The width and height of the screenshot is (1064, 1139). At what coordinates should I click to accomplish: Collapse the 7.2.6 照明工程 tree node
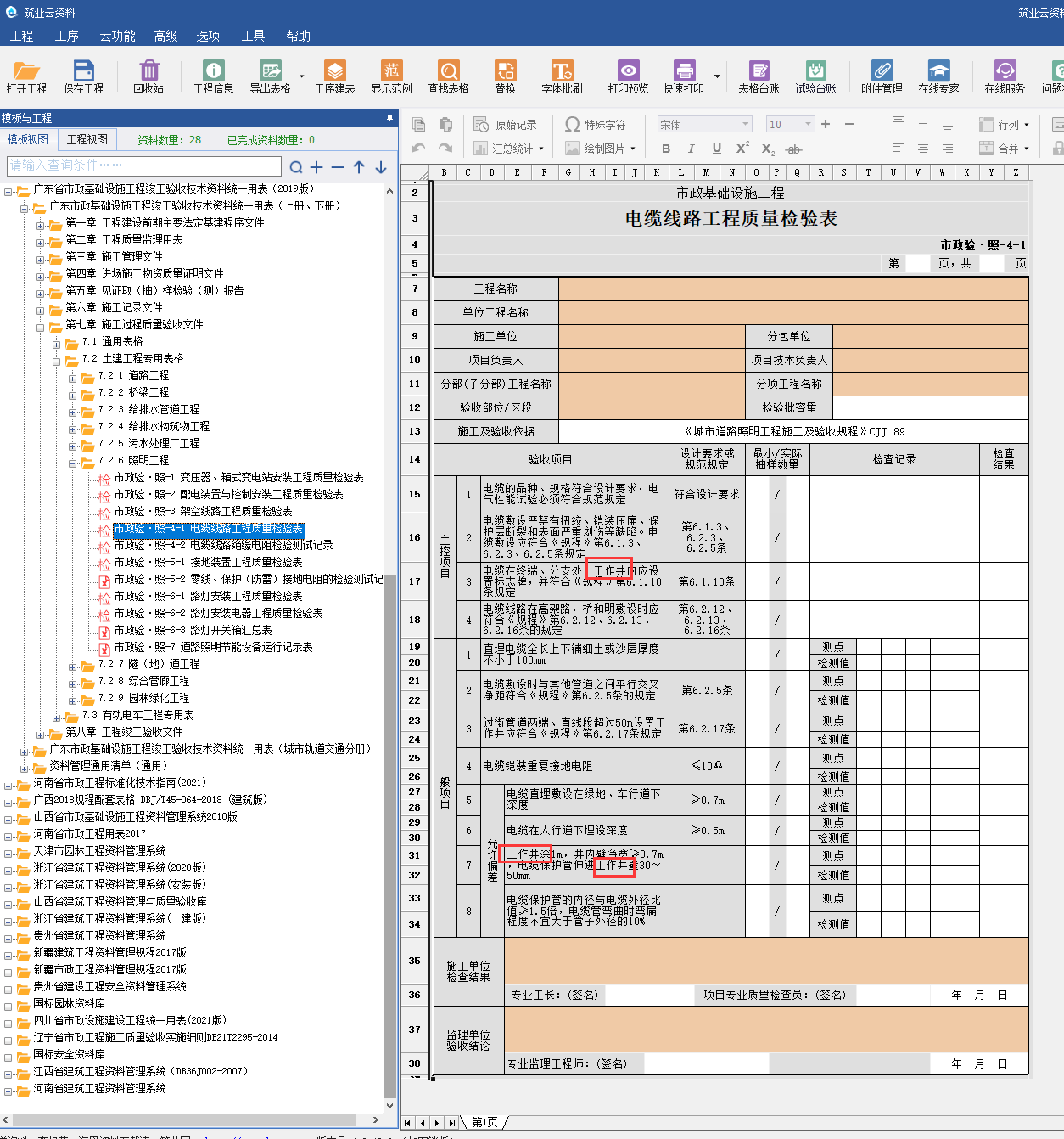tap(73, 461)
